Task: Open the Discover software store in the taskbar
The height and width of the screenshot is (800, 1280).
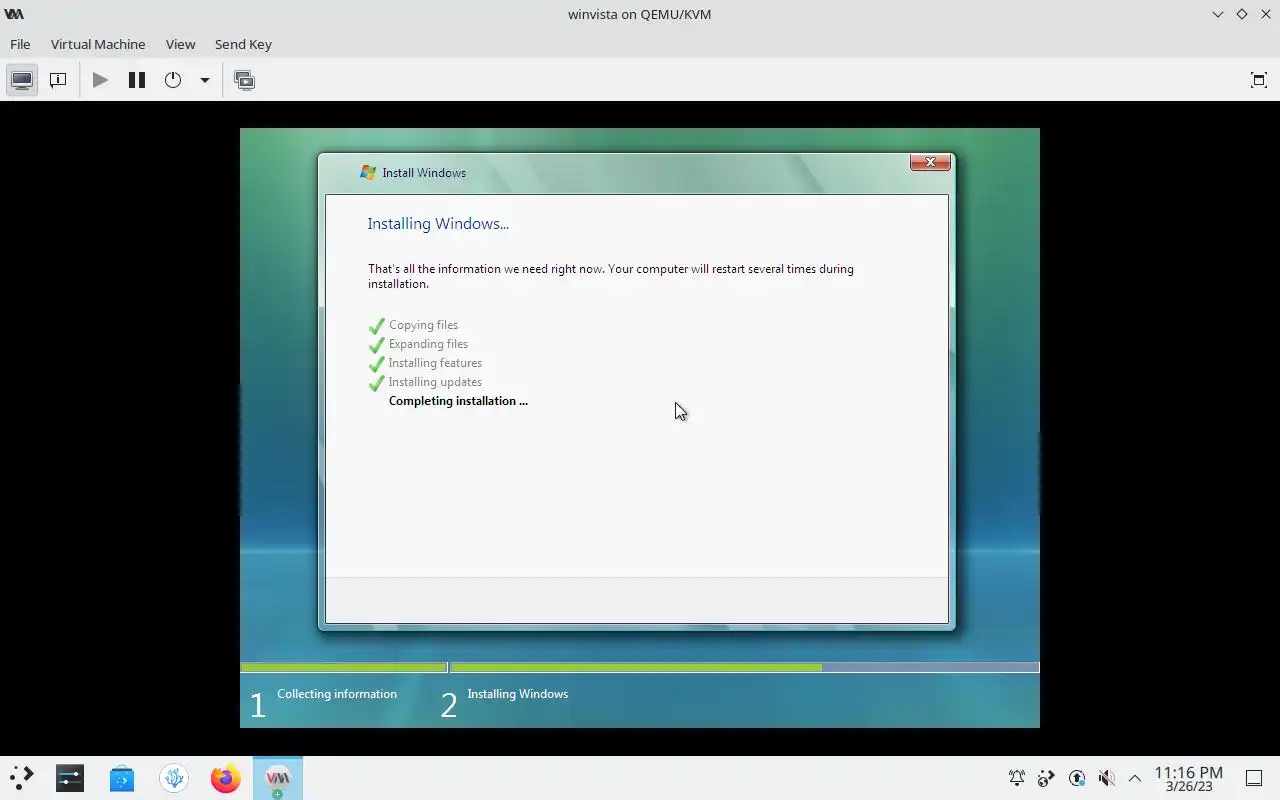Action: 122,778
